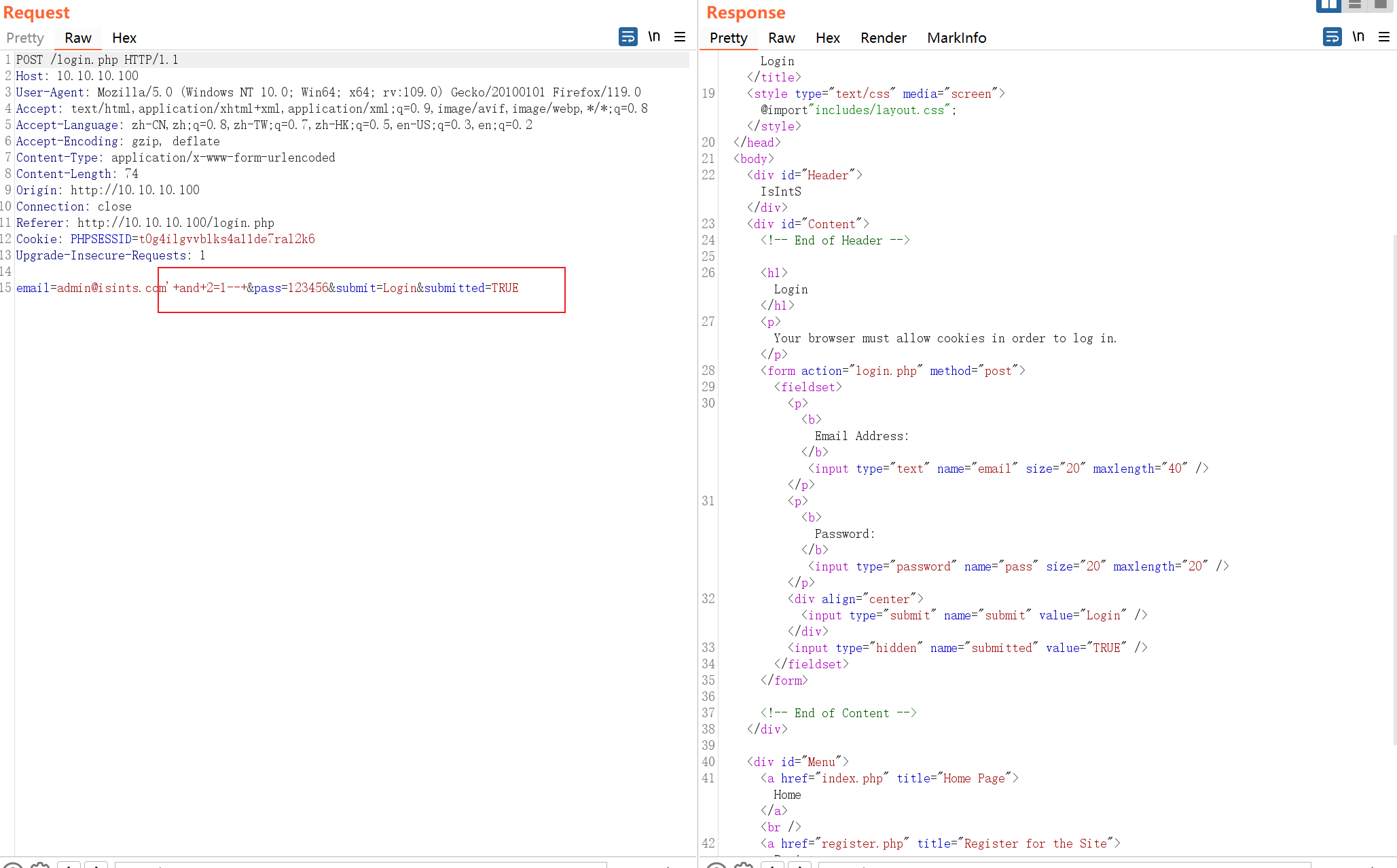This screenshot has width=1397, height=868.
Task: Switch to the top-bottom split layout icon
Action: pyautogui.click(x=1355, y=5)
